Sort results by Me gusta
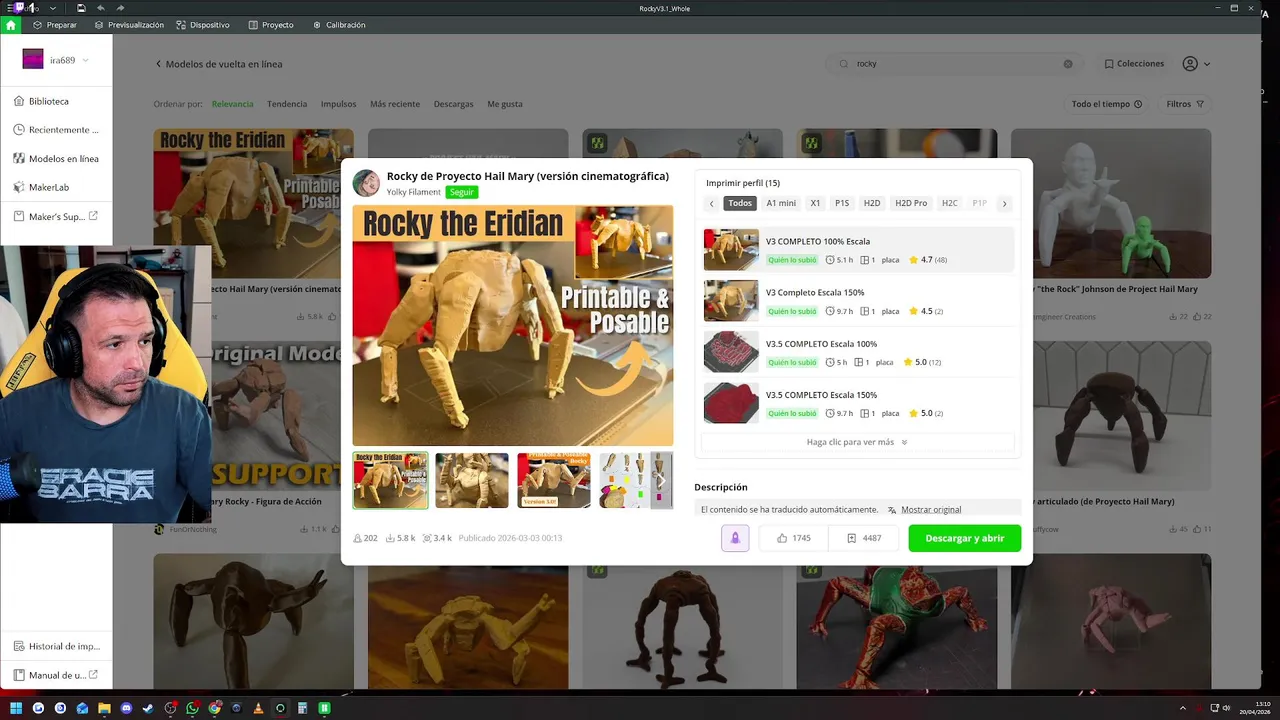The width and height of the screenshot is (1280, 720). [505, 104]
